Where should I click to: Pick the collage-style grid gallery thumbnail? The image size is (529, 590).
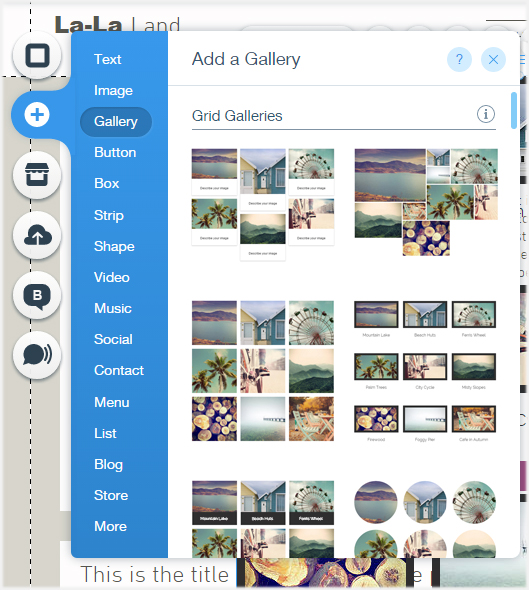click(426, 202)
